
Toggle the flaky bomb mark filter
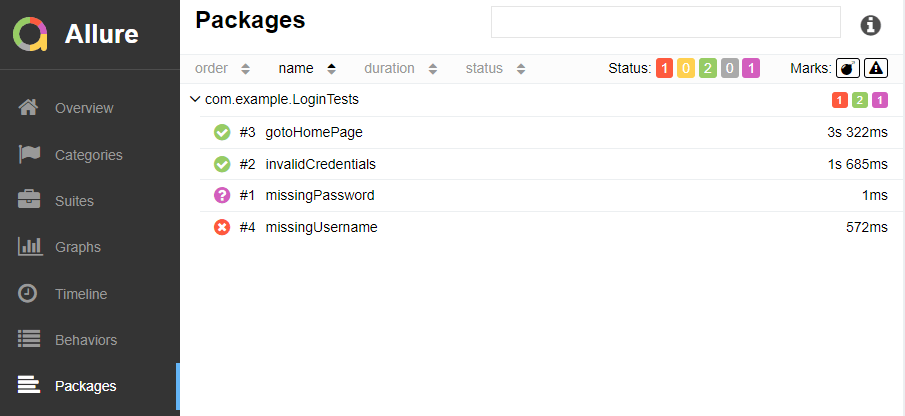tap(848, 68)
